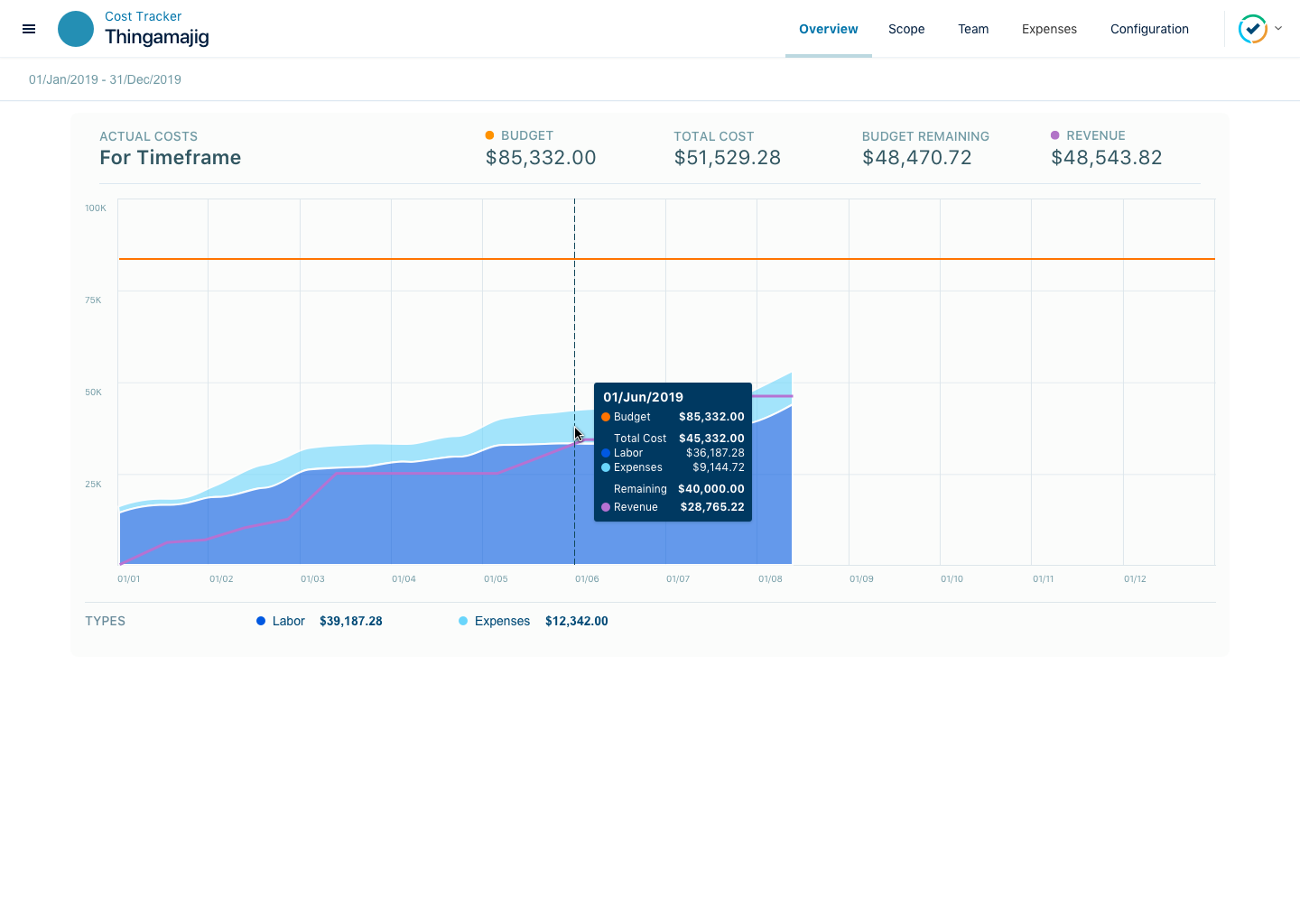Select the Configuration tab
Screen dimensions: 1300x924
1149,29
